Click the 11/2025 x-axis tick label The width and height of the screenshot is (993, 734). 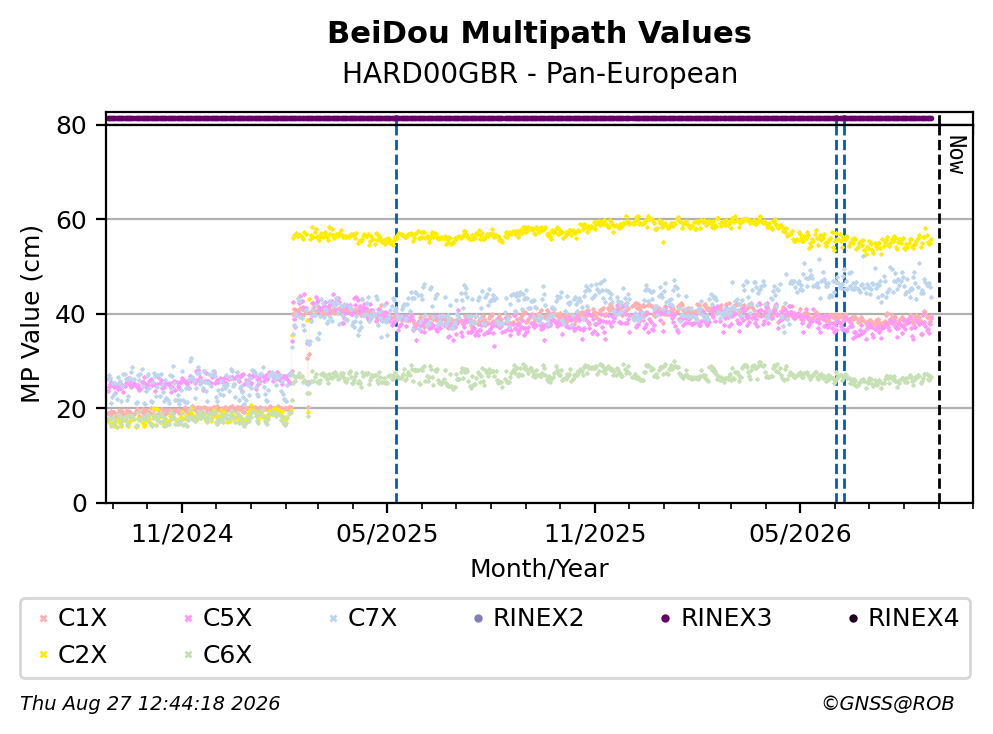(x=595, y=534)
